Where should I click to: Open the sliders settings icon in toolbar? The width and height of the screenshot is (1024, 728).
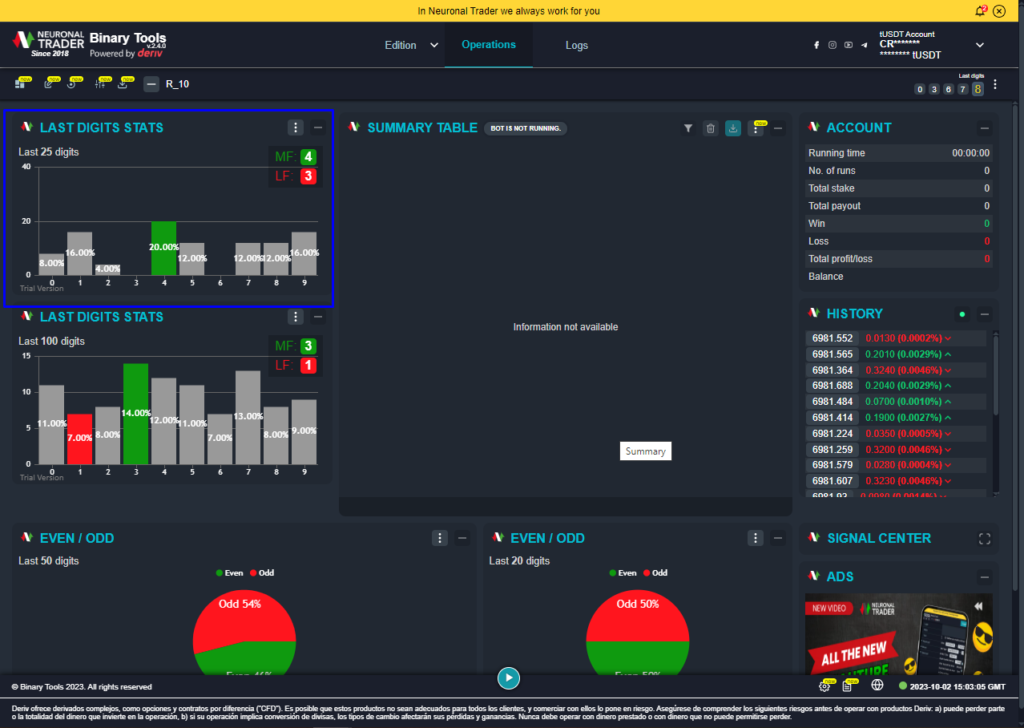(x=100, y=84)
